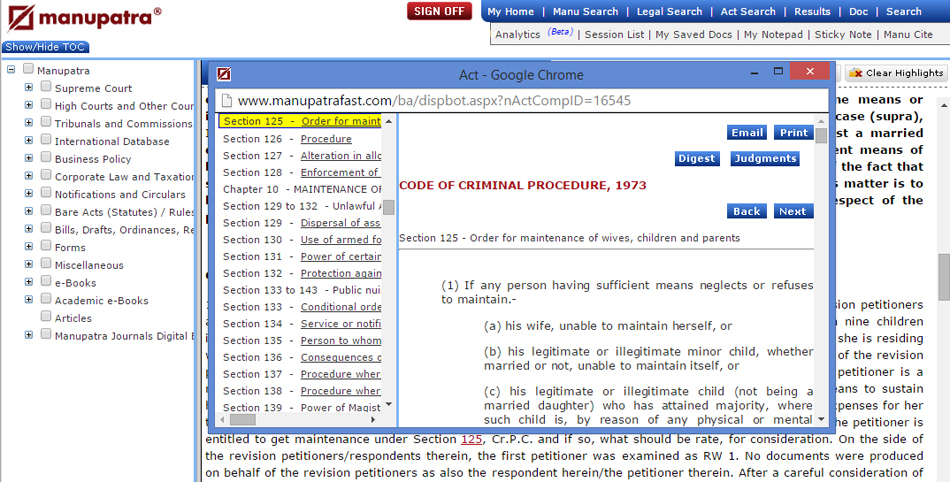Open Section 135 Person to whom link

click(x=340, y=340)
